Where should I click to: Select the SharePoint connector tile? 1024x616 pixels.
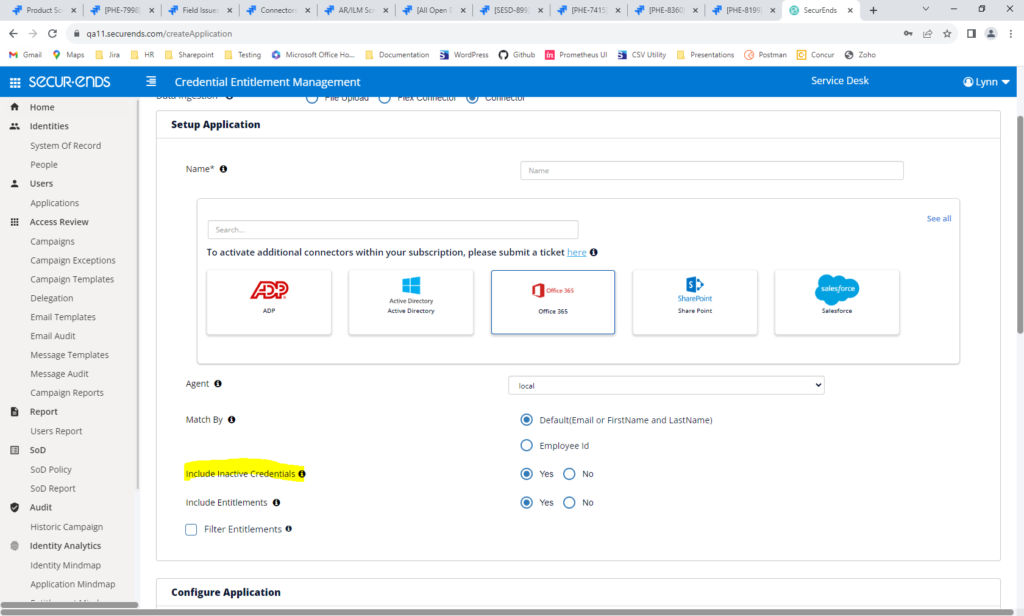point(695,302)
